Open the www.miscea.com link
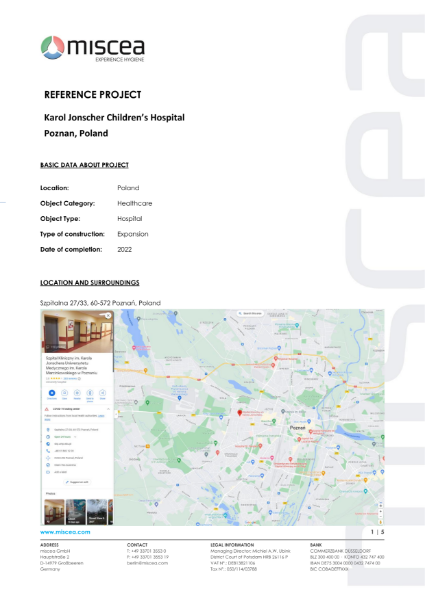This screenshot has height=600, width=425. (x=65, y=532)
